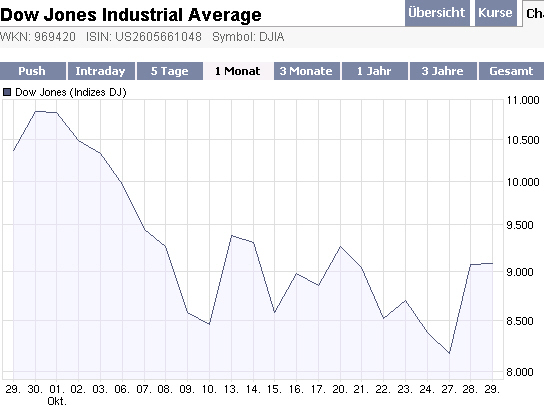Select the ISIN: US2605661048 text
The image size is (544, 405).
coord(144,37)
